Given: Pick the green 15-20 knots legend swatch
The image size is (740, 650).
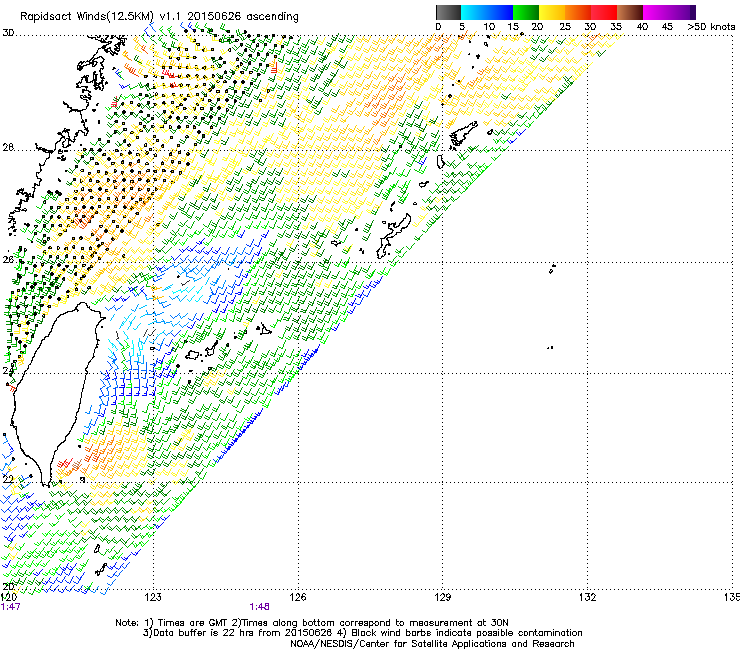Looking at the screenshot, I should pyautogui.click(x=526, y=12).
